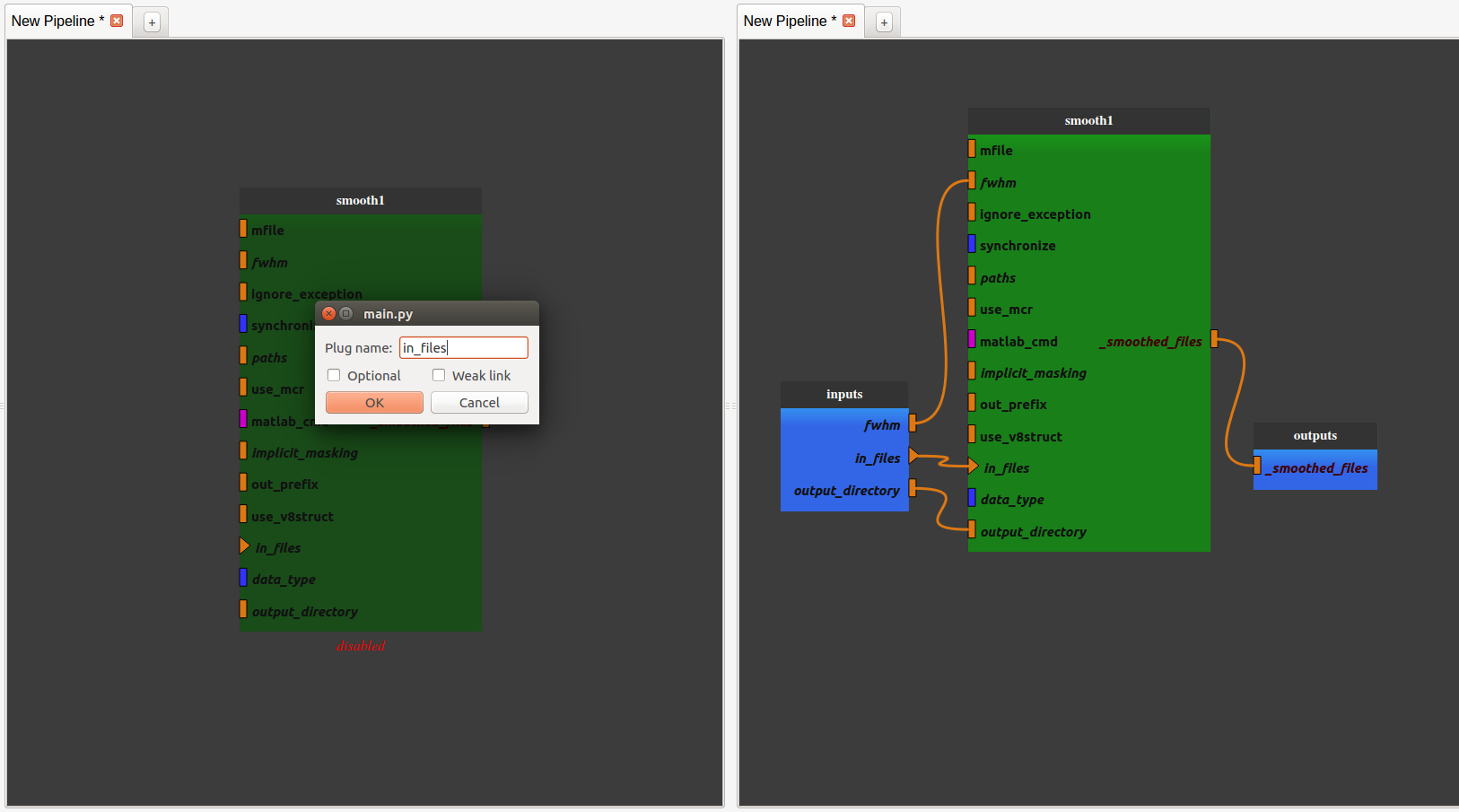Click the use_v8struct plug in left node
Screen dimensions: 1459x812
[x=243, y=514]
